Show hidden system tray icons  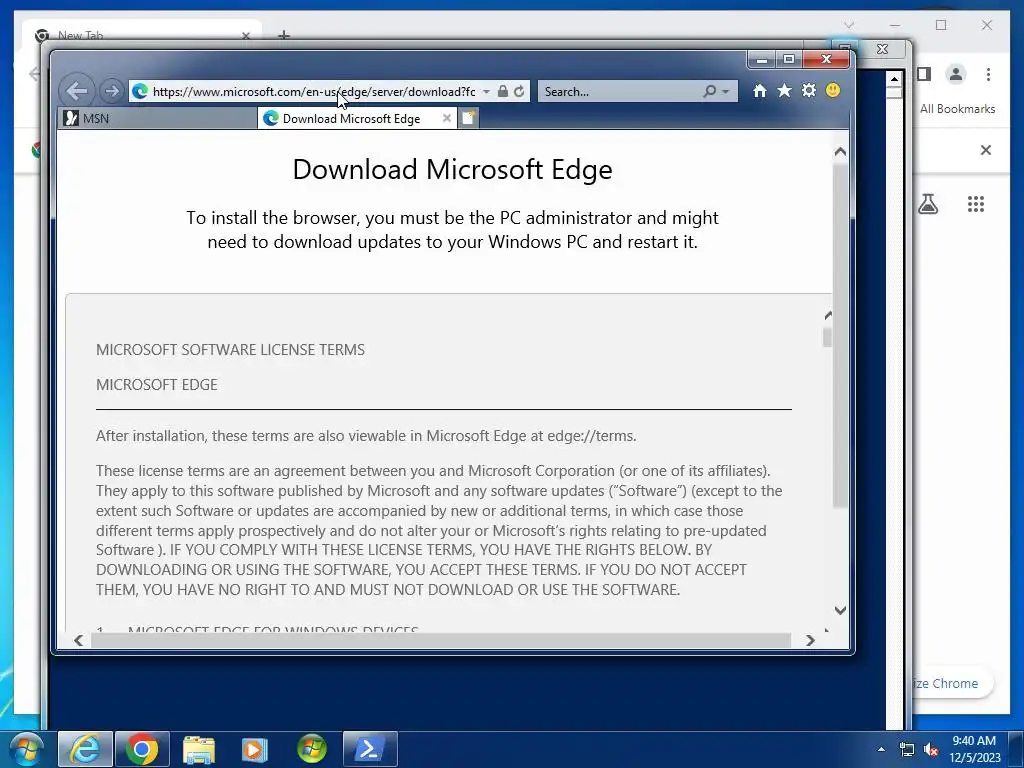pyautogui.click(x=881, y=749)
